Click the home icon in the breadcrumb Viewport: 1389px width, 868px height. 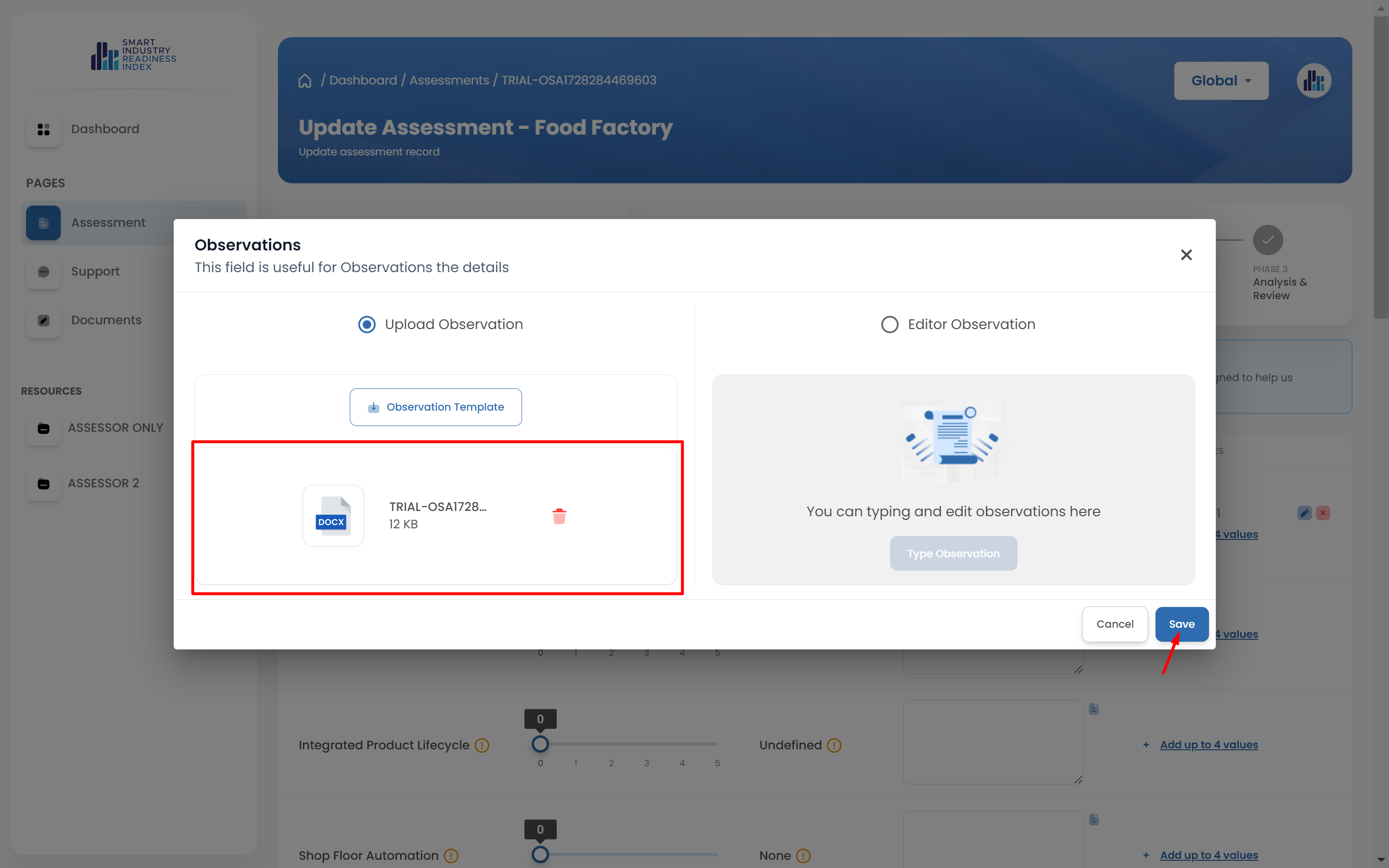click(305, 81)
